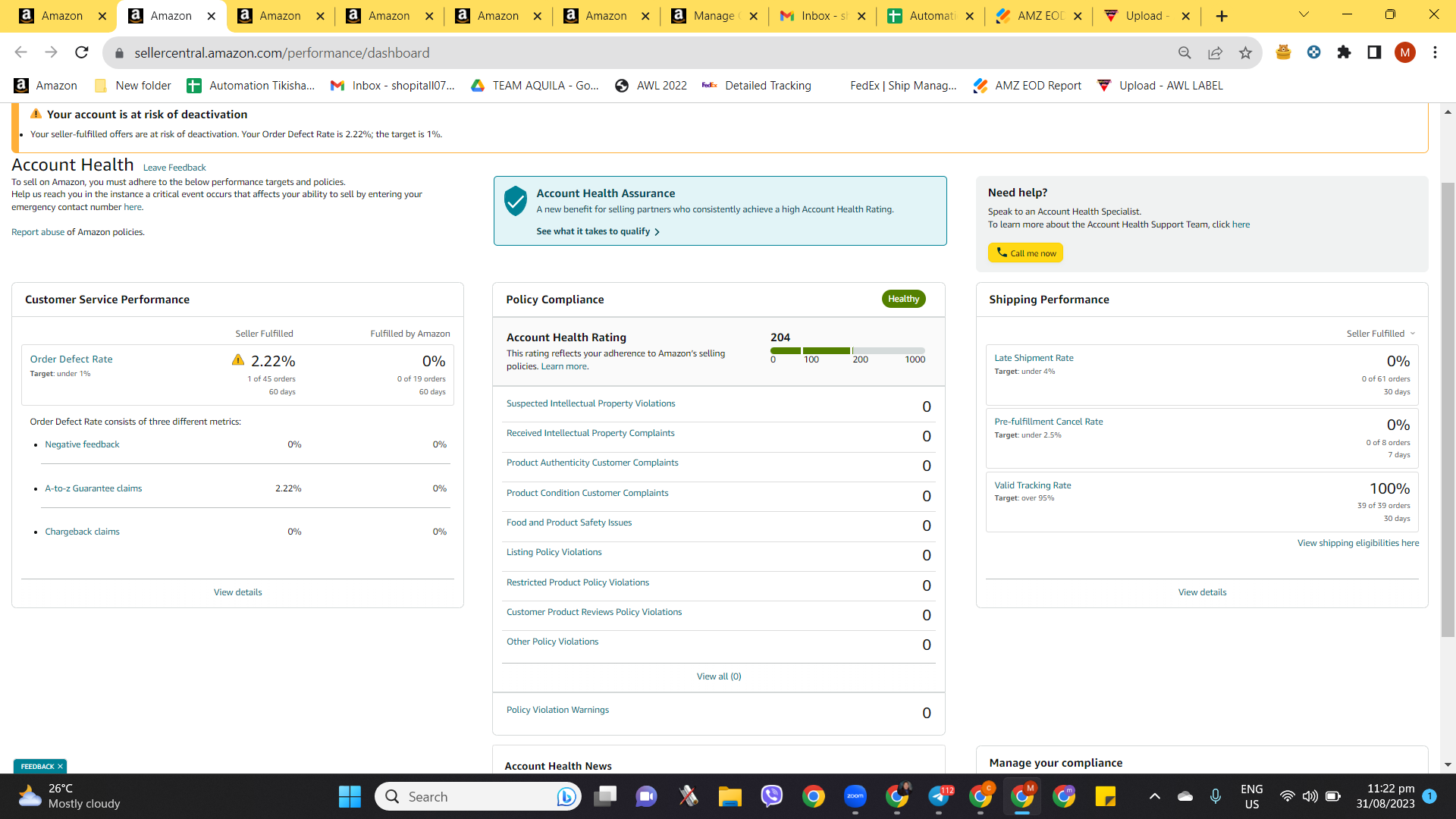Switch to the Upload tab
The width and height of the screenshot is (1456, 819).
(1147, 16)
